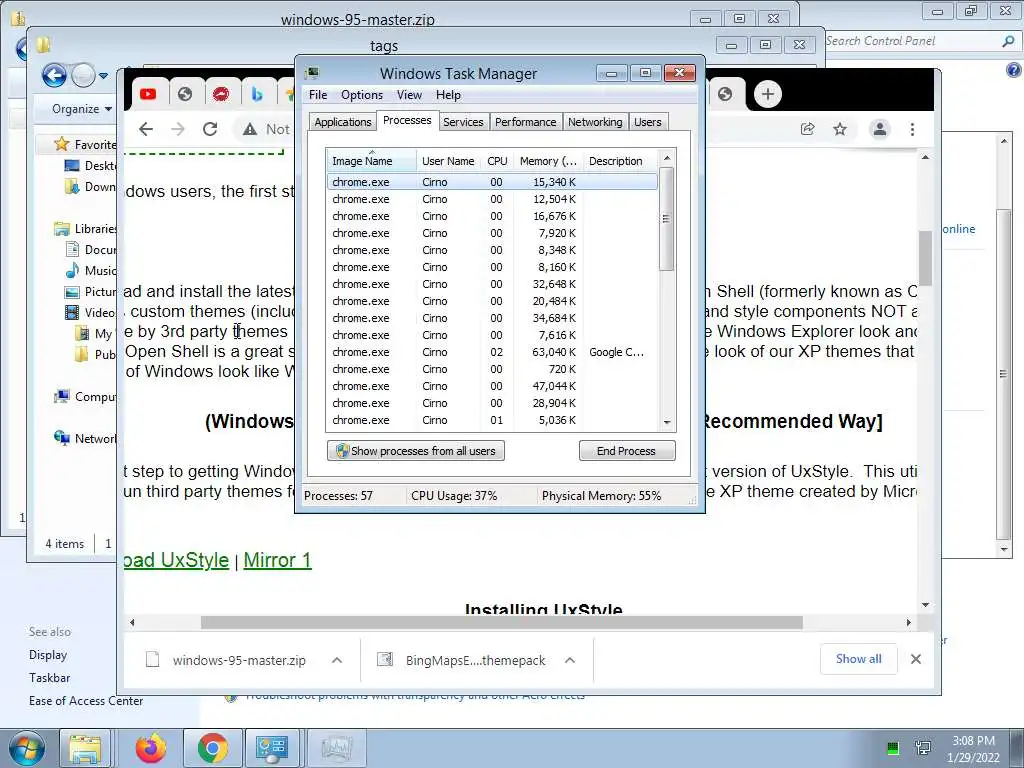The image size is (1024, 768).
Task: Expand the windows-95-master.zip download options
Action: [x=337, y=660]
